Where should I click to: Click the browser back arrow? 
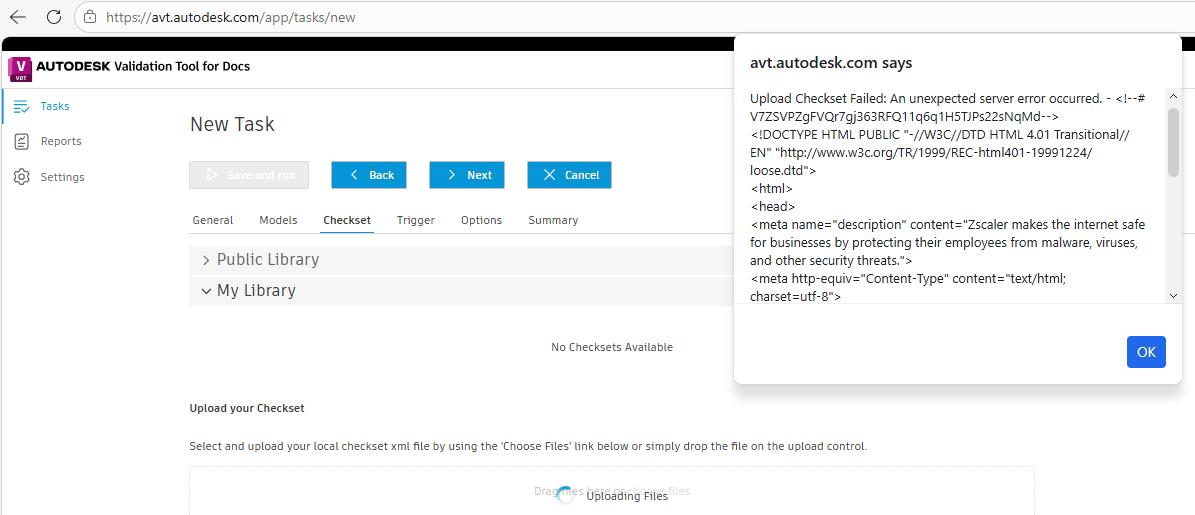click(x=18, y=16)
